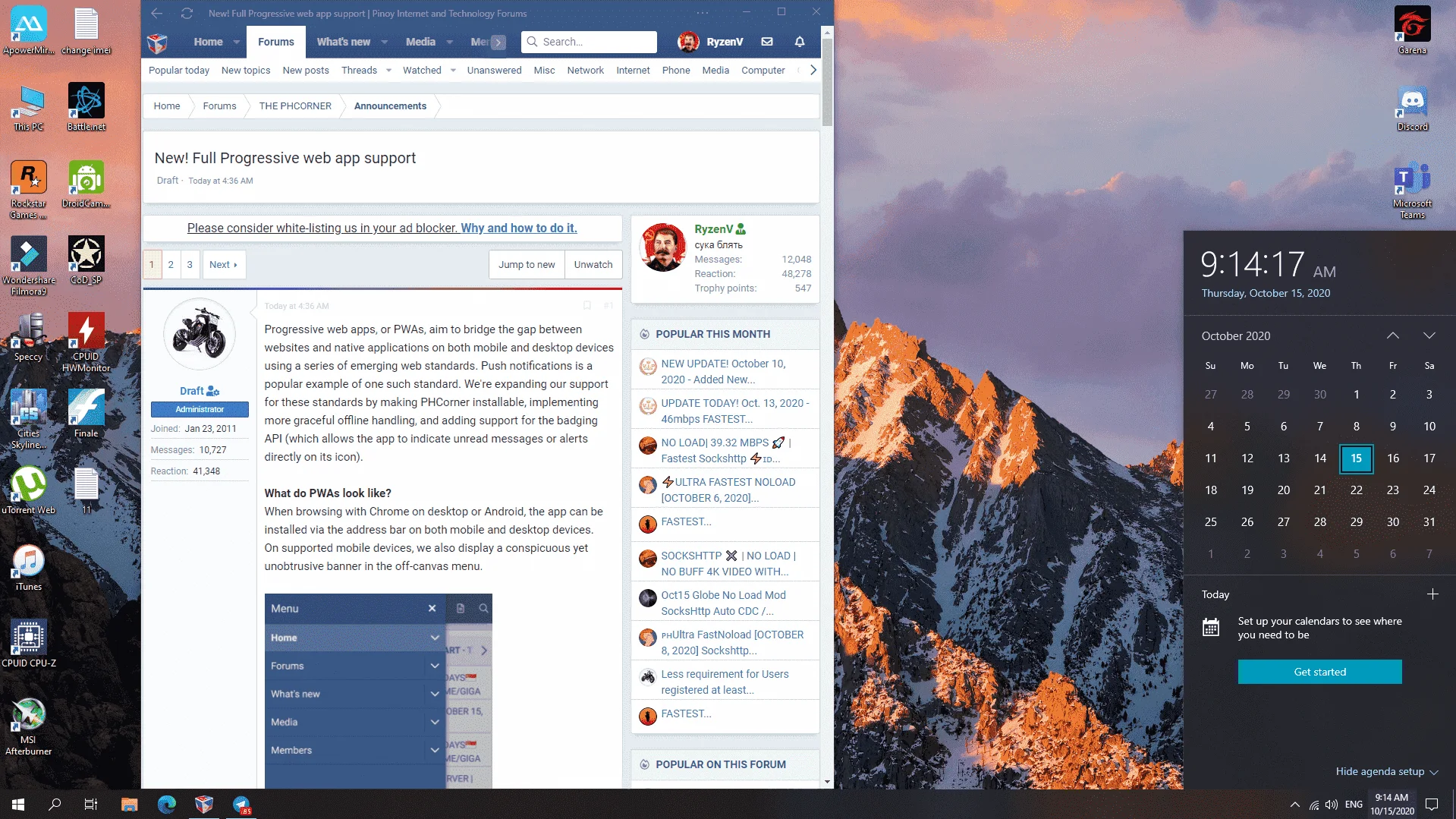Go to previous month in calendar
Screen dimensions: 1456x819
tap(1392, 335)
